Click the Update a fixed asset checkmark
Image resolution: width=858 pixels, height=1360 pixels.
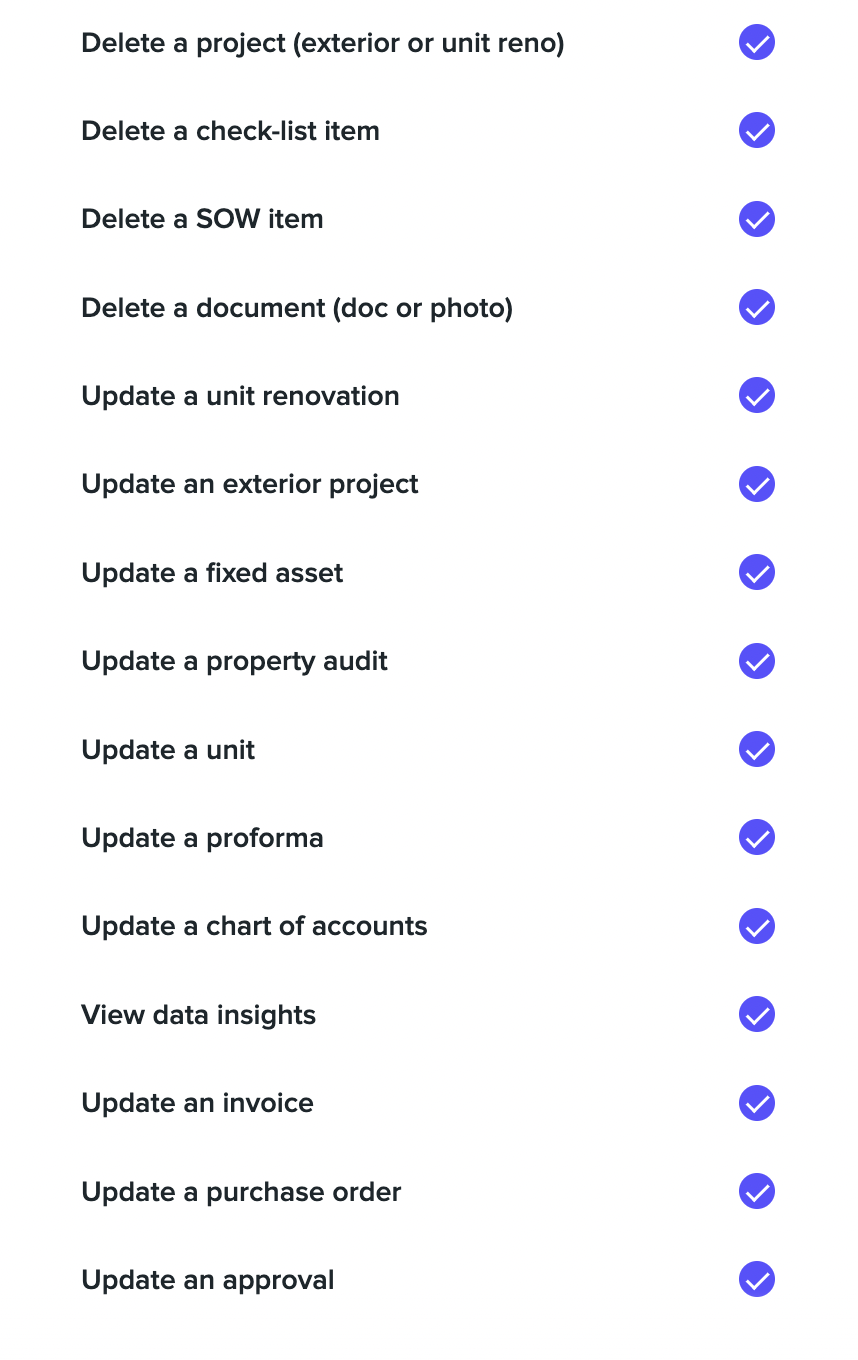757,573
